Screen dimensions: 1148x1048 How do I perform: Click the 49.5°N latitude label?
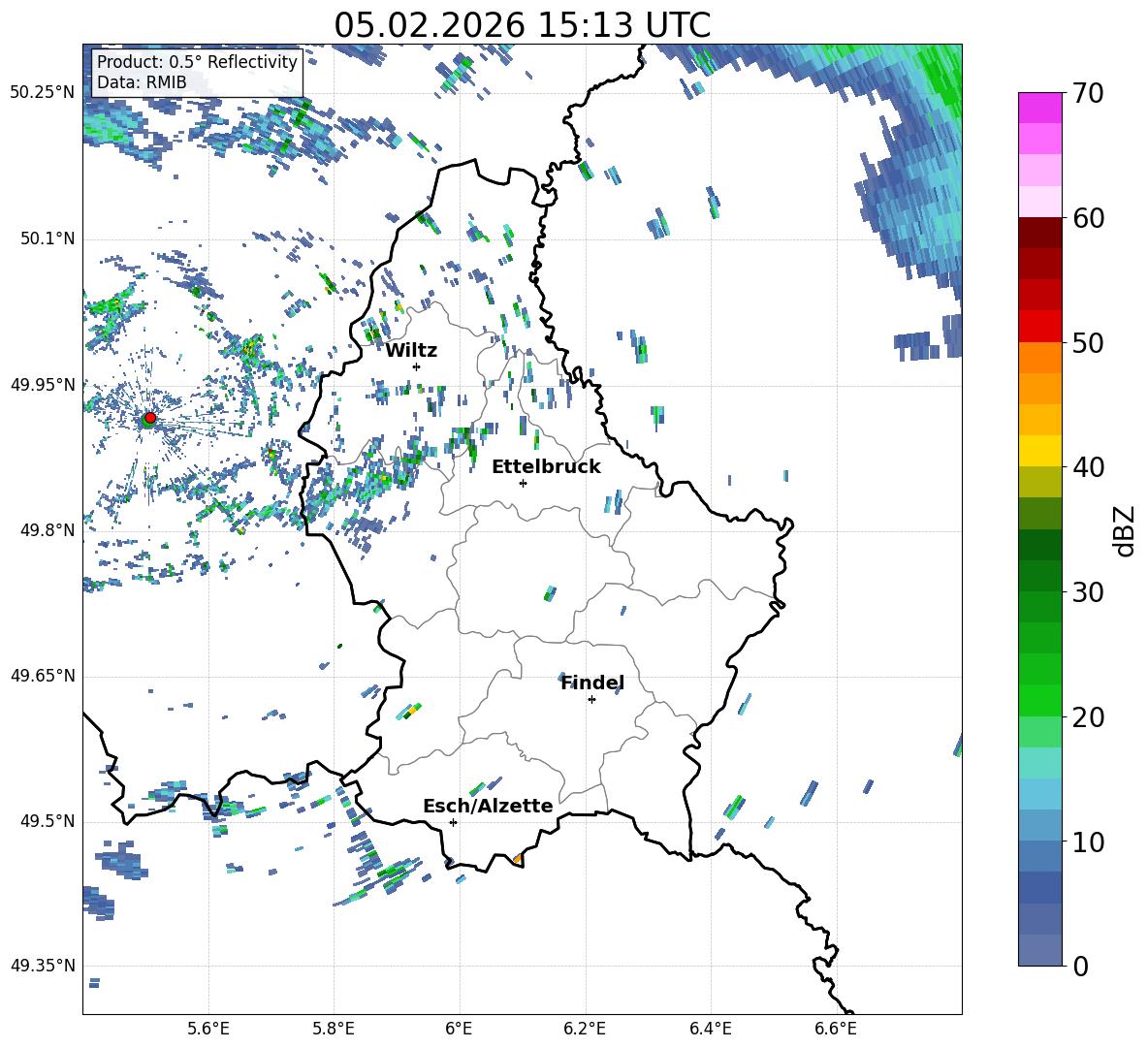(x=47, y=820)
